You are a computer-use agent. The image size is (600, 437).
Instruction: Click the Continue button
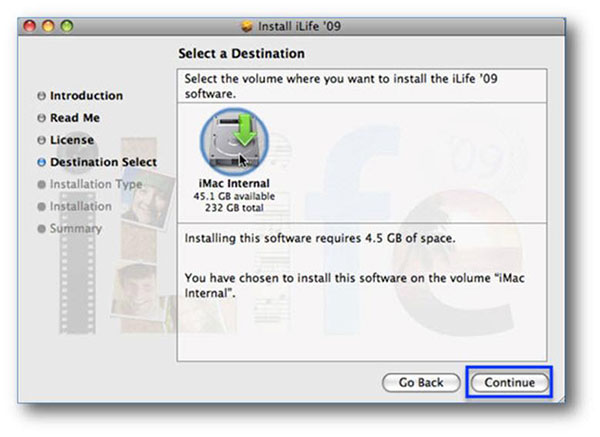[509, 382]
